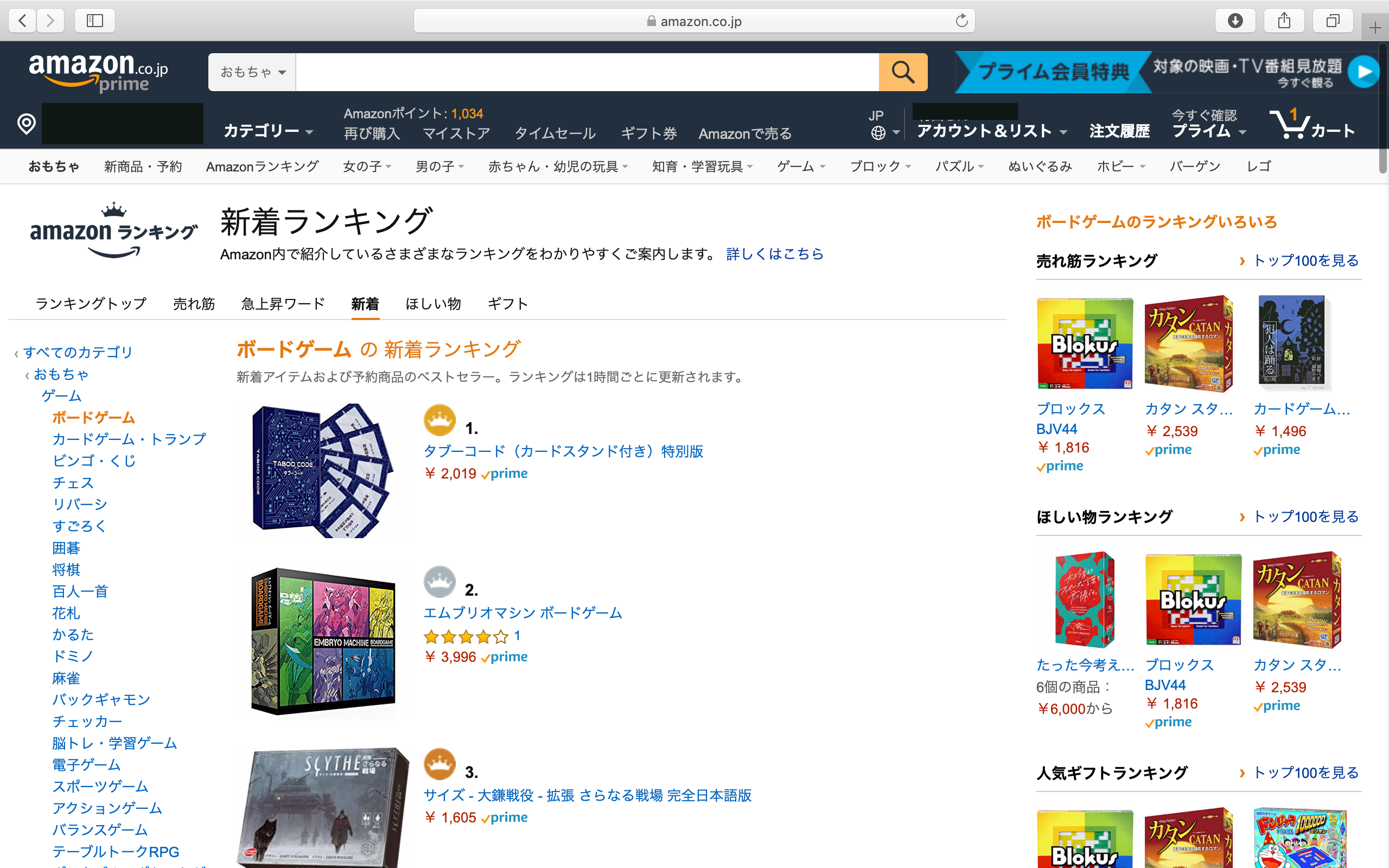Click the browser back arrow
This screenshot has height=868, width=1389.
[21, 21]
